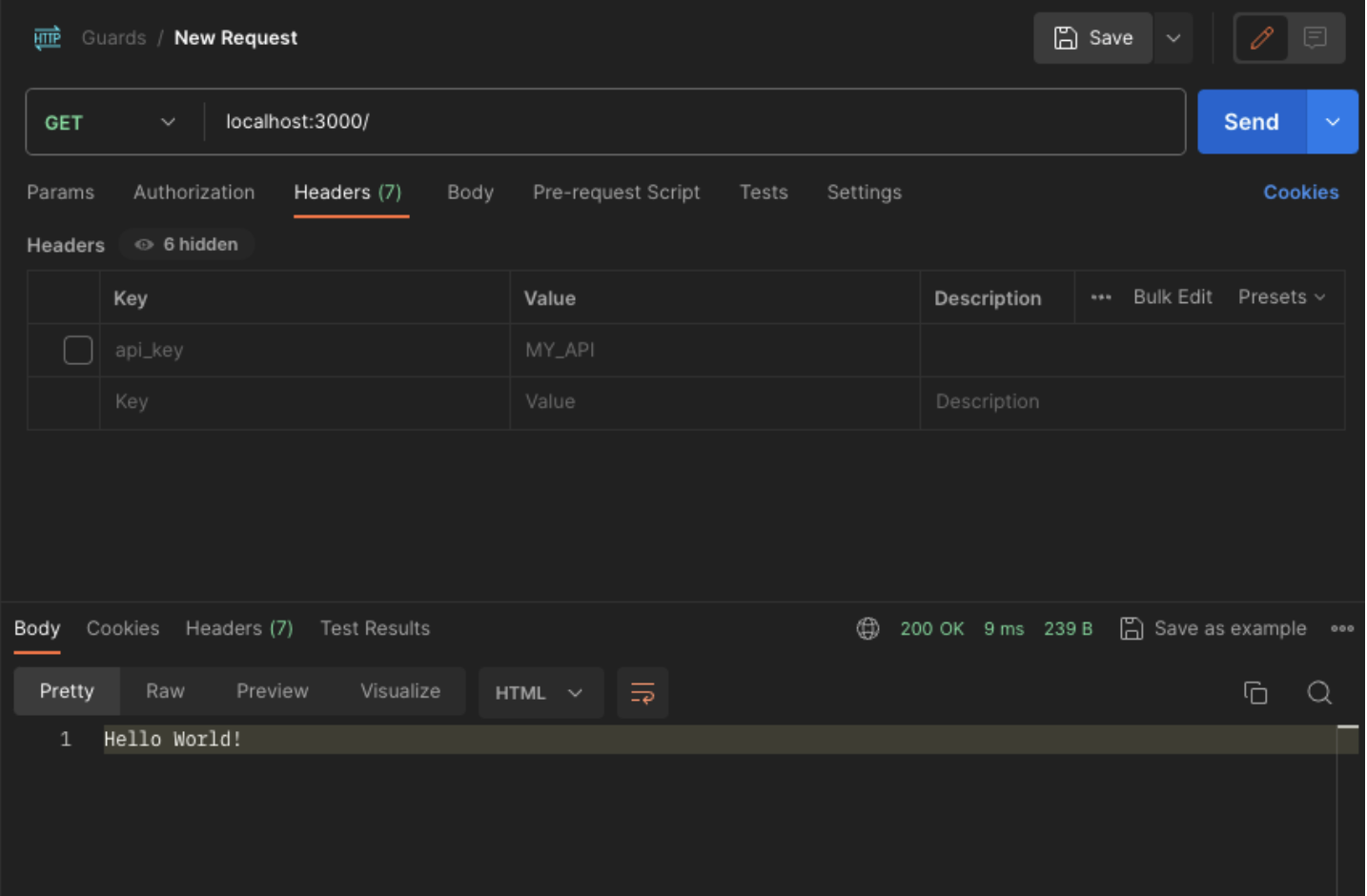The width and height of the screenshot is (1367, 896).
Task: Open the Pre-request Script tab
Action: 616,192
